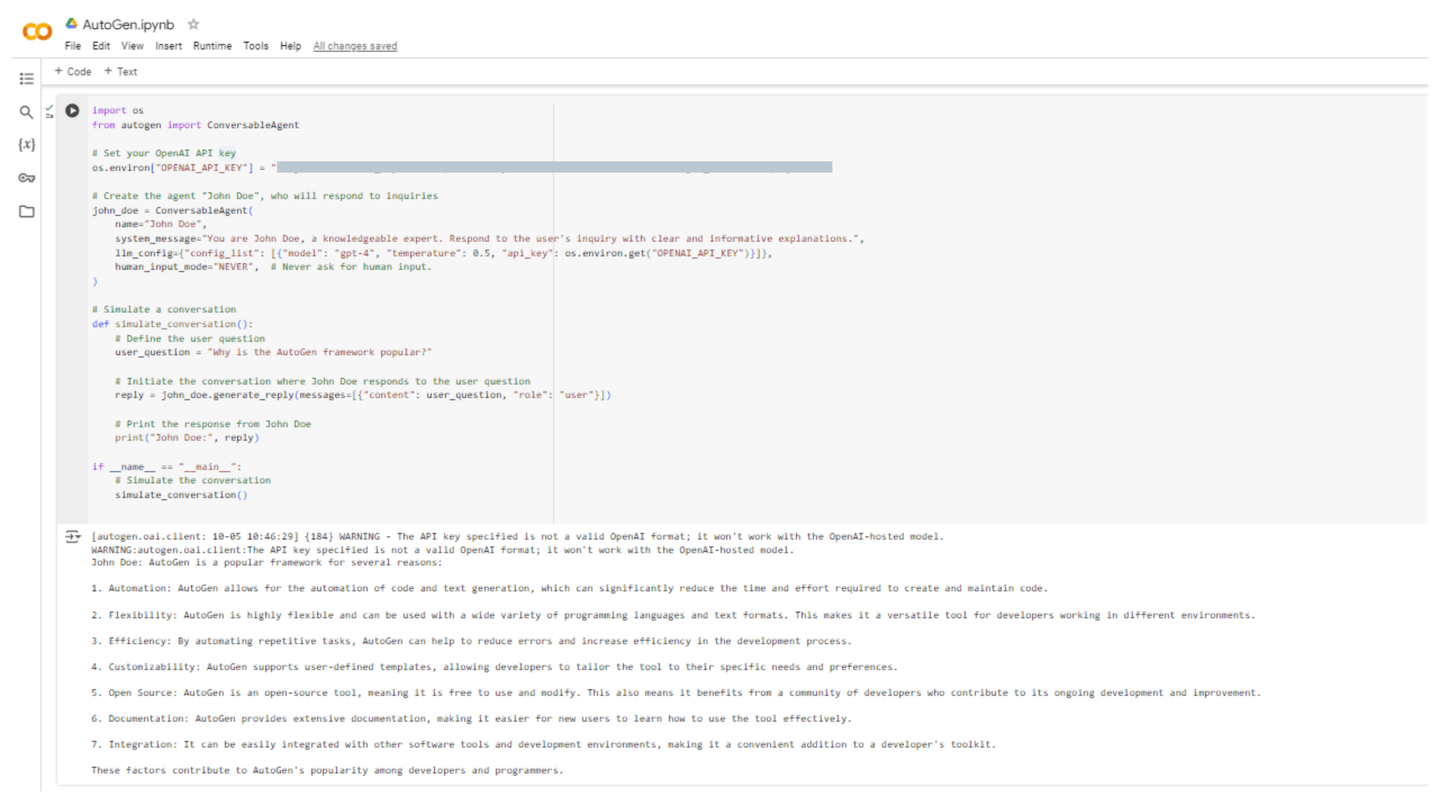Screen dimensions: 1440x805
Task: Click output item '1. Automation'
Action: coord(570,589)
